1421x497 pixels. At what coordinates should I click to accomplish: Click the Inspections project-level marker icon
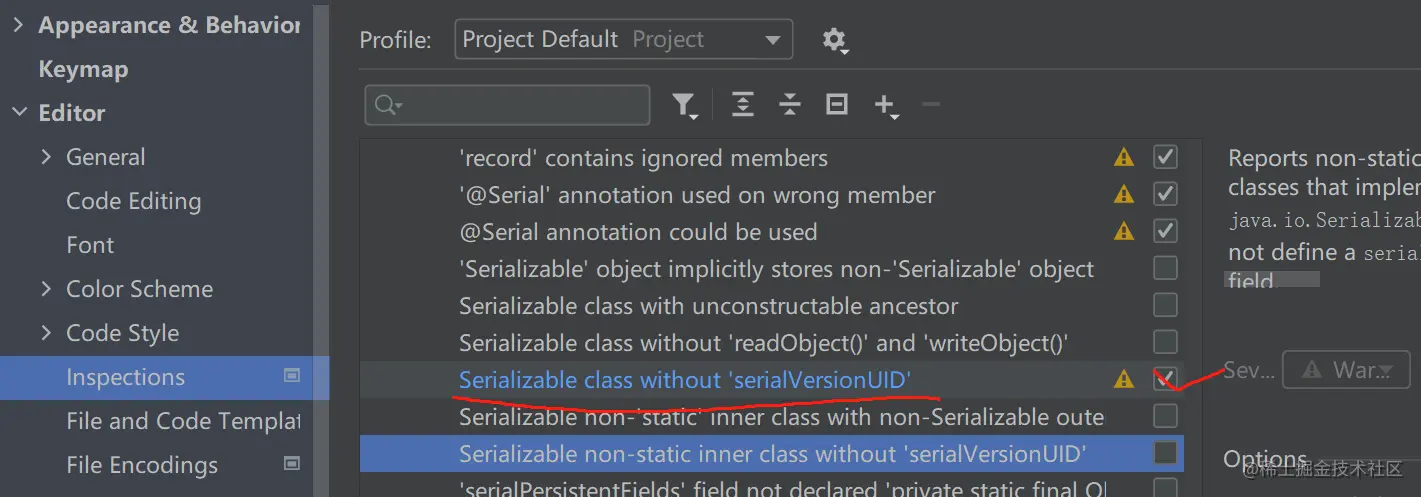point(292,376)
